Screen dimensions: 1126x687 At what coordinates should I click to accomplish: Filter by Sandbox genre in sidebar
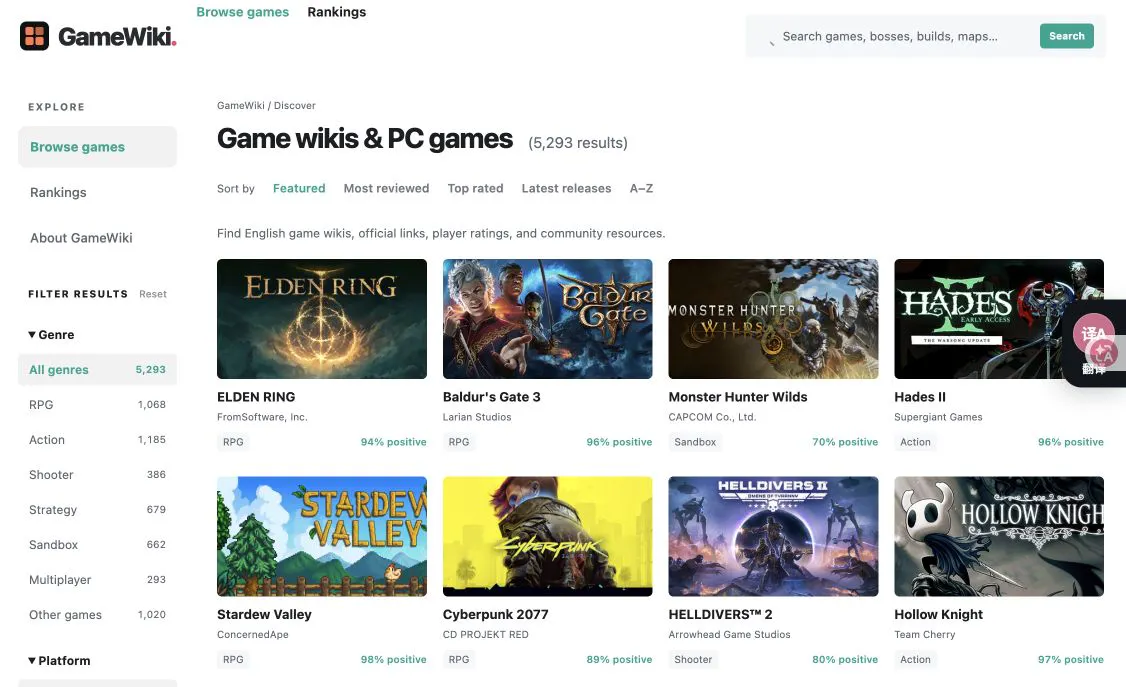pos(98,545)
